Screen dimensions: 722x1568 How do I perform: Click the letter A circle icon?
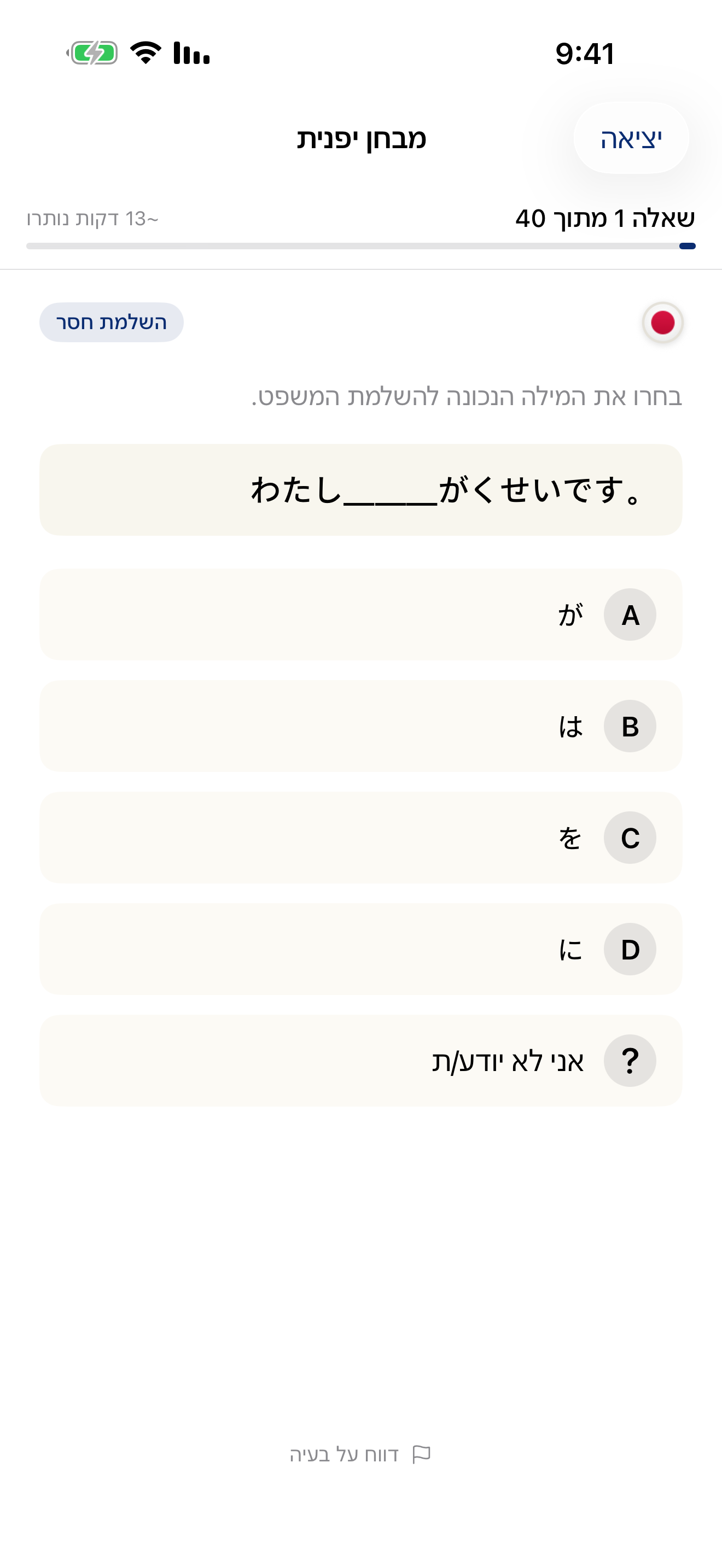pyautogui.click(x=630, y=615)
